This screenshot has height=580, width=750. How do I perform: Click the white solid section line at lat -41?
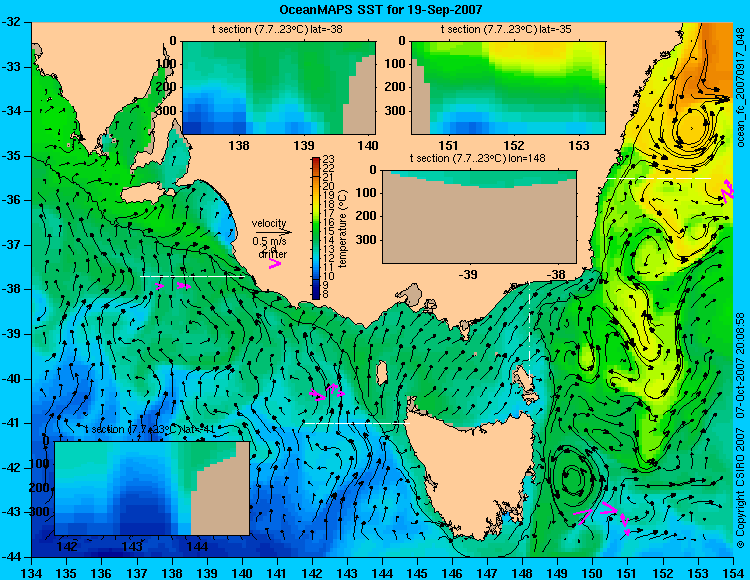click(x=357, y=423)
